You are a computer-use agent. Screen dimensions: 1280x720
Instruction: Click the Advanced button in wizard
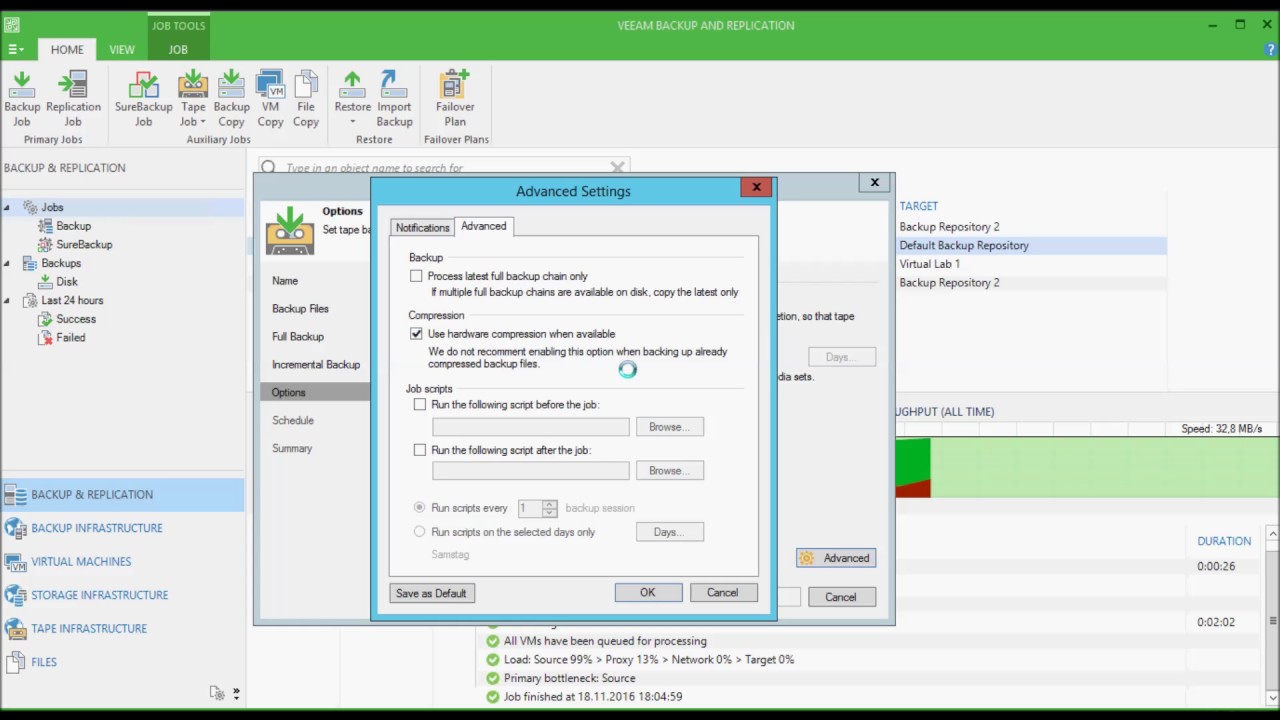point(836,558)
